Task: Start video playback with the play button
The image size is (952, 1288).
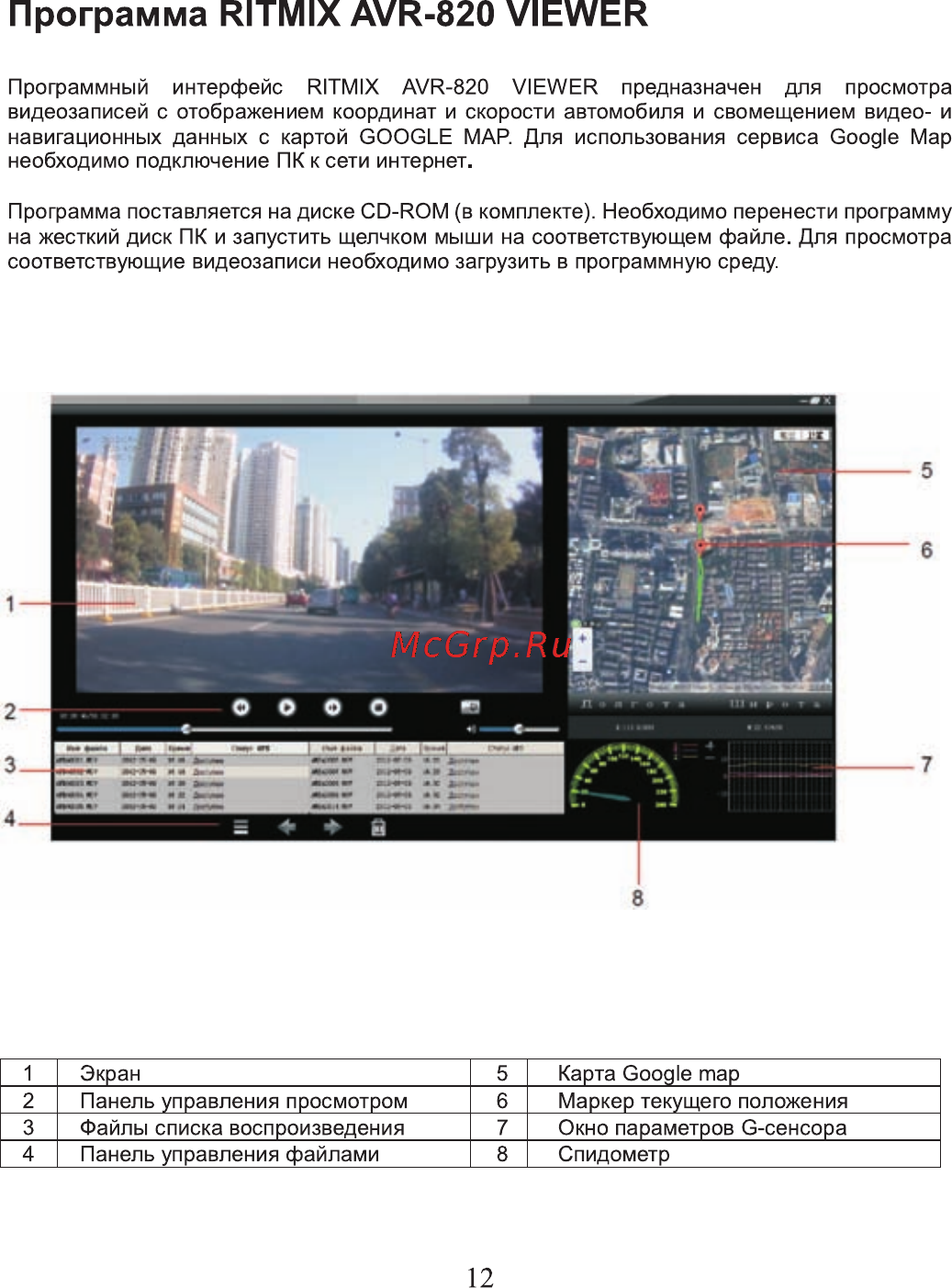Action: coord(287,707)
